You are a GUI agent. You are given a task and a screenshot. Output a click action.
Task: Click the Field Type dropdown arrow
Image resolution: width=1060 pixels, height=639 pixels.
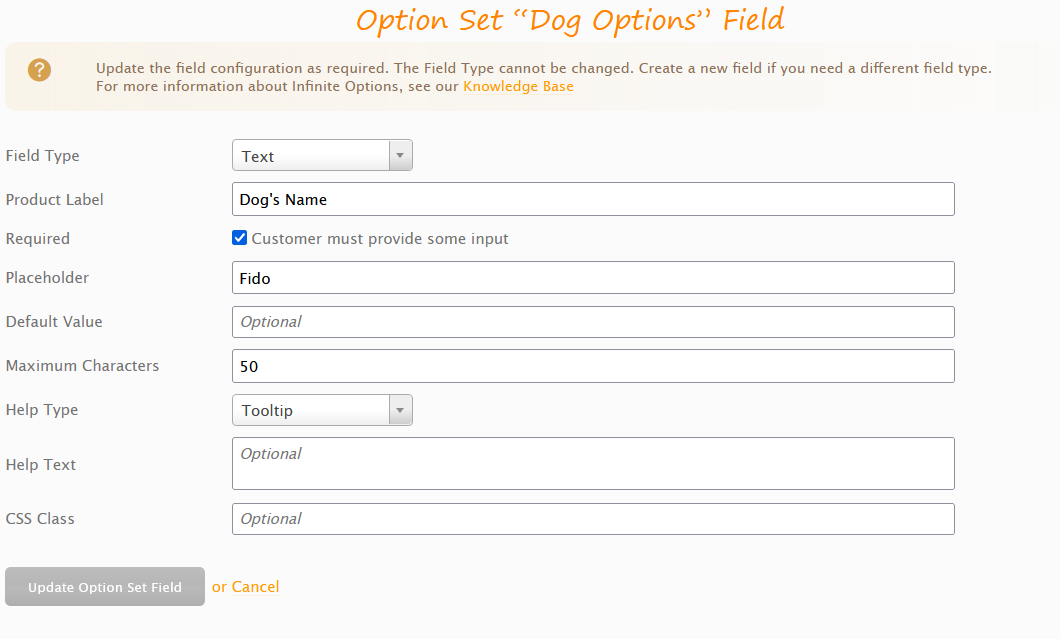pyautogui.click(x=400, y=156)
